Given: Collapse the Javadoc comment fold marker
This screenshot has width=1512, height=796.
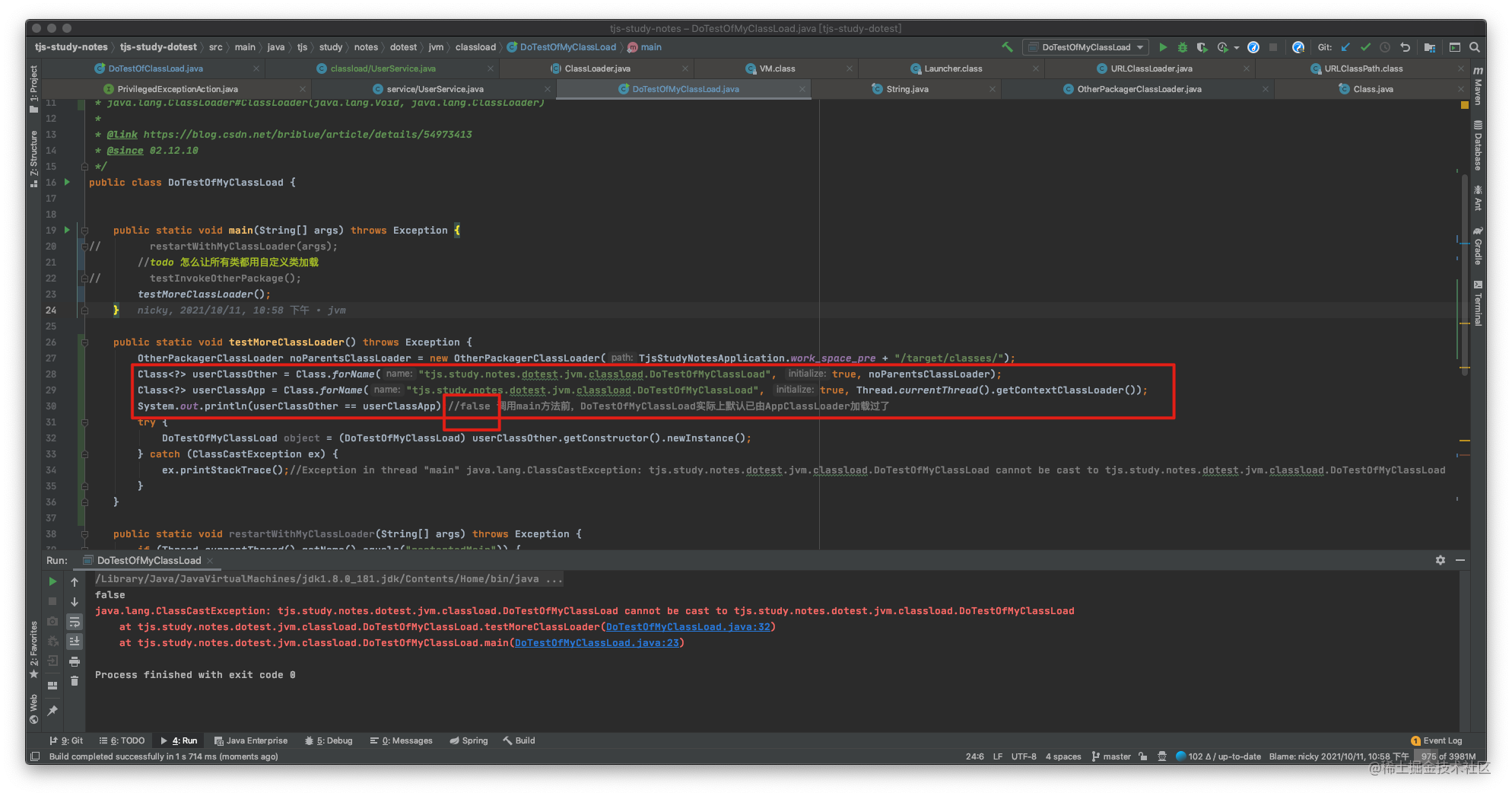Looking at the screenshot, I should 84,166.
